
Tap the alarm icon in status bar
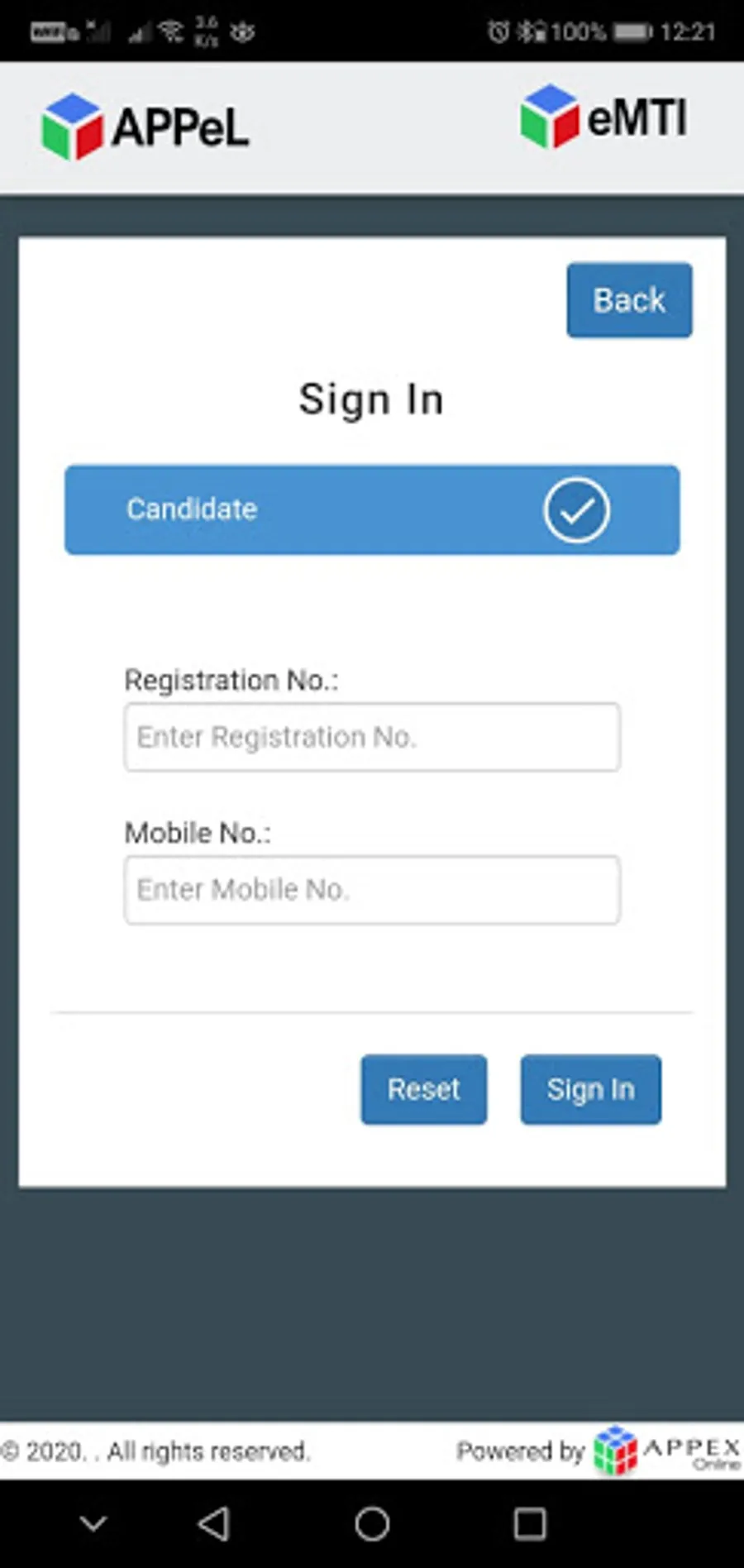(498, 32)
